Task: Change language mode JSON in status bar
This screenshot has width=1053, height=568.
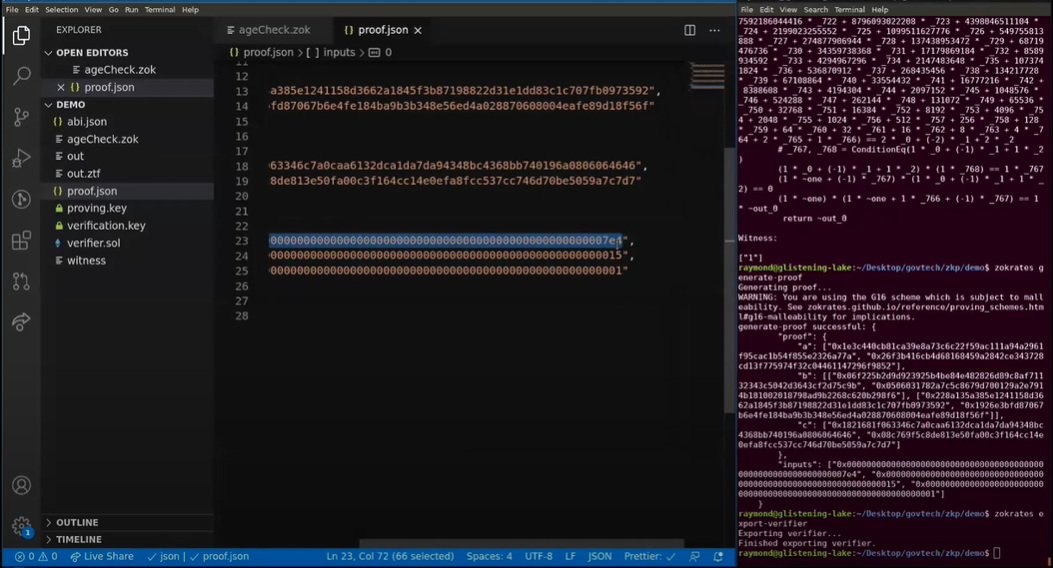Action: coord(600,557)
